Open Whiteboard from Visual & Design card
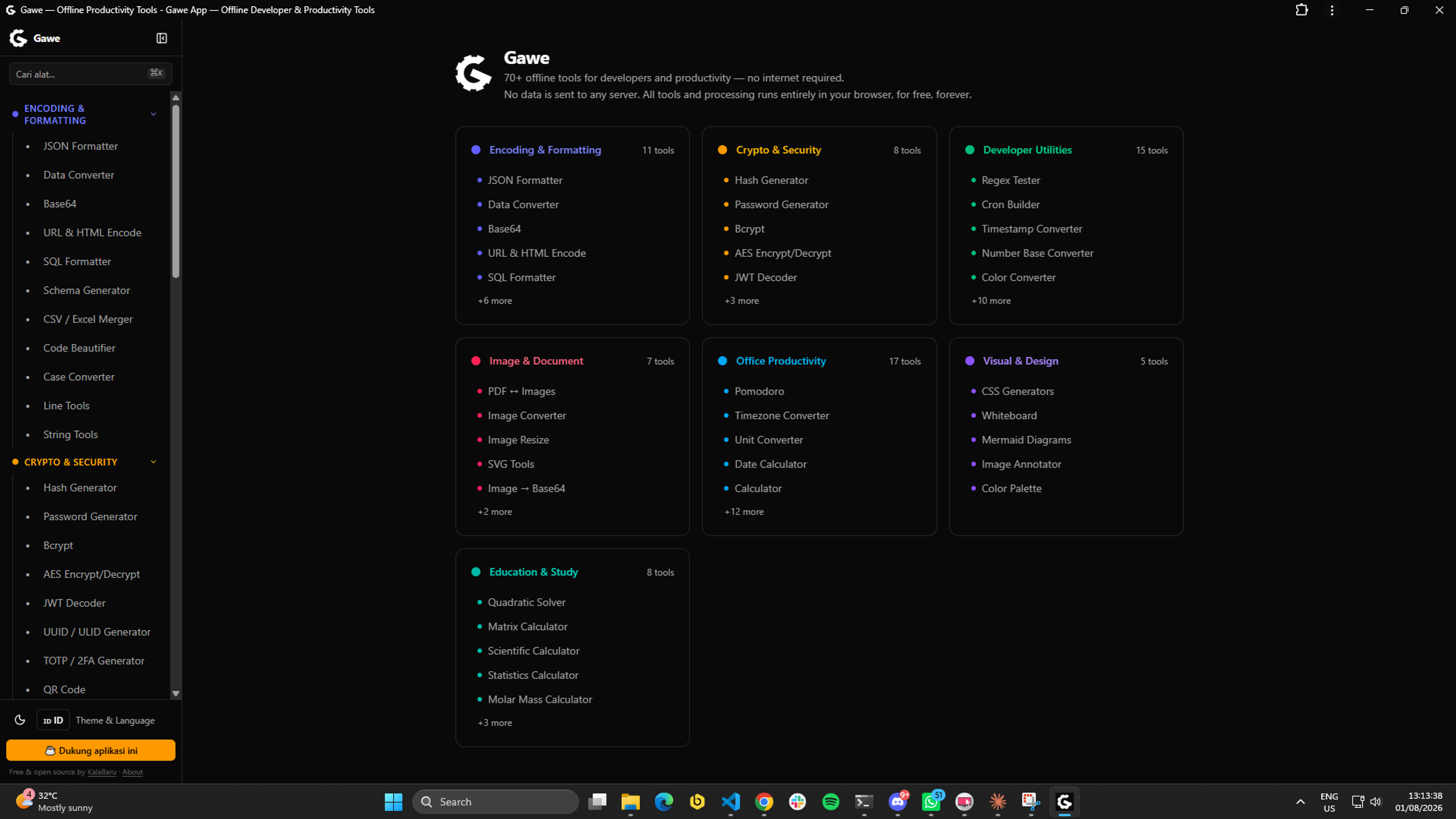Image resolution: width=1456 pixels, height=819 pixels. [x=1009, y=416]
